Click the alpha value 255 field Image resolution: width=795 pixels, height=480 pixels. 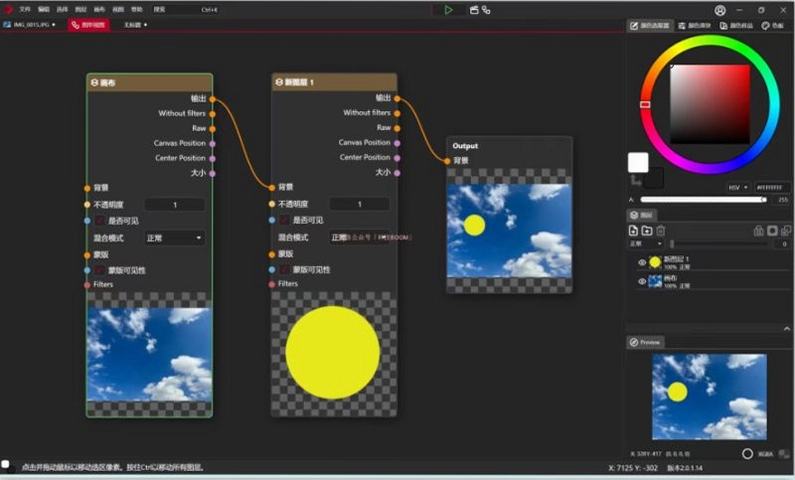click(x=782, y=200)
